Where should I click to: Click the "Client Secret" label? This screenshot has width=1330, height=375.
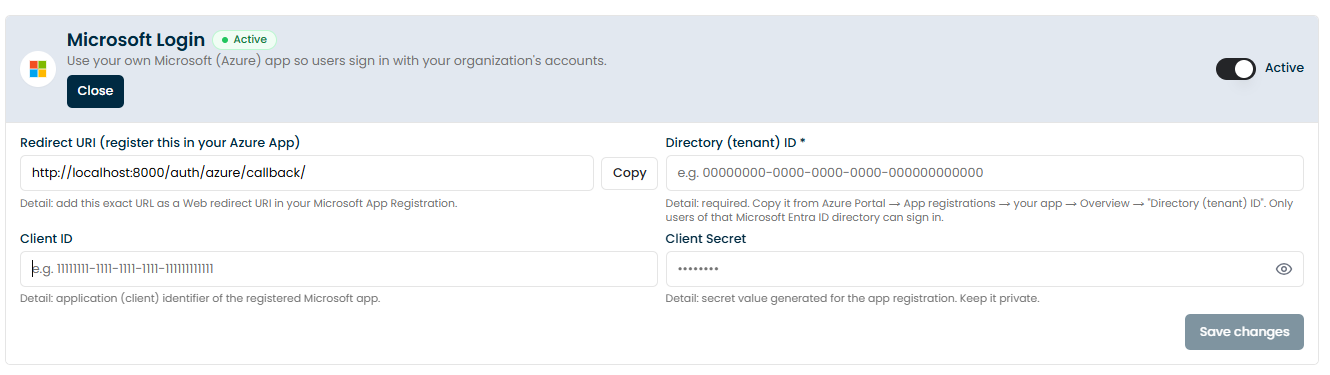coord(706,239)
